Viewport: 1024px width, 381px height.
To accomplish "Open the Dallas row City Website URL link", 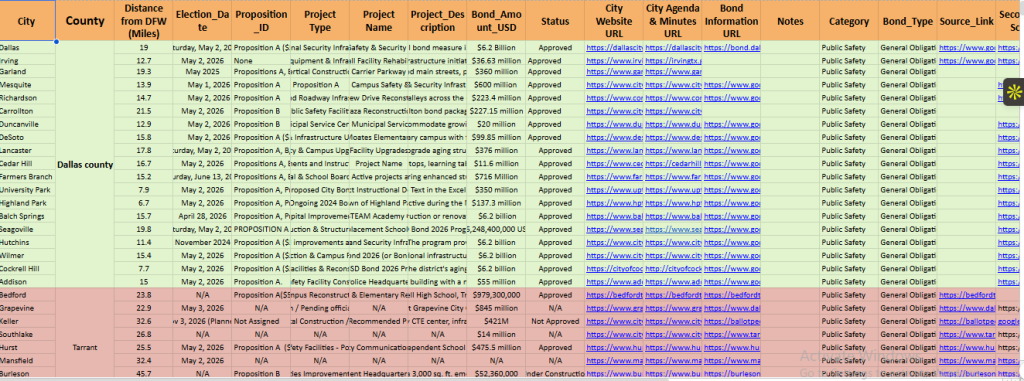I will (x=615, y=48).
